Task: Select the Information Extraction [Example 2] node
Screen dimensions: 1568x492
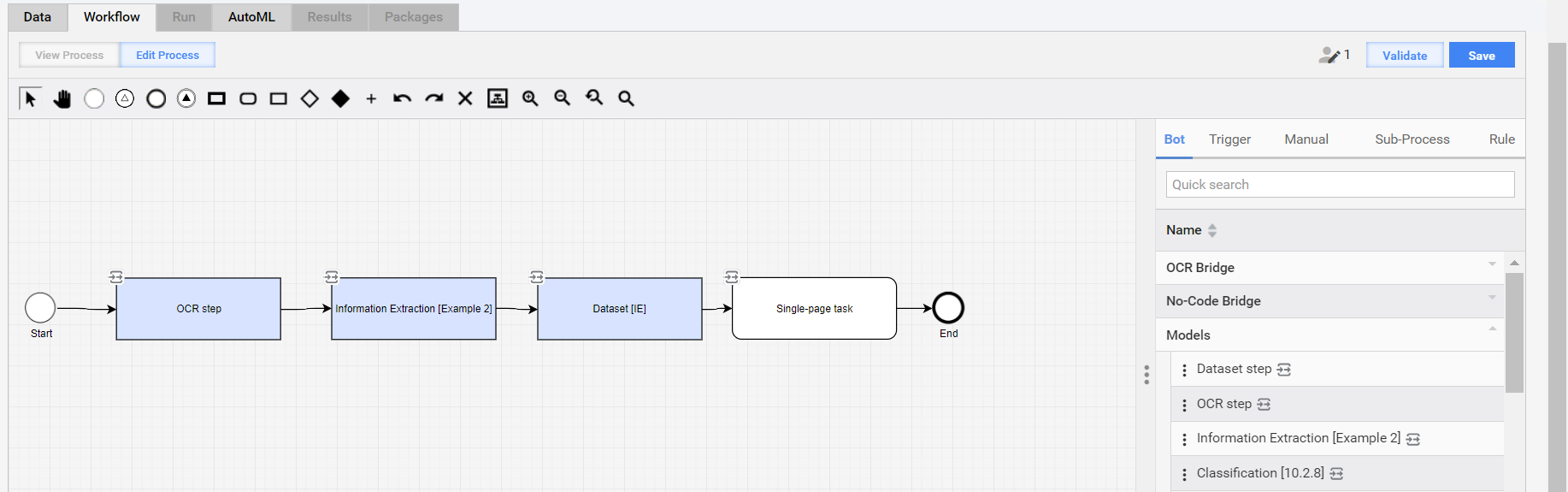Action: tap(414, 309)
